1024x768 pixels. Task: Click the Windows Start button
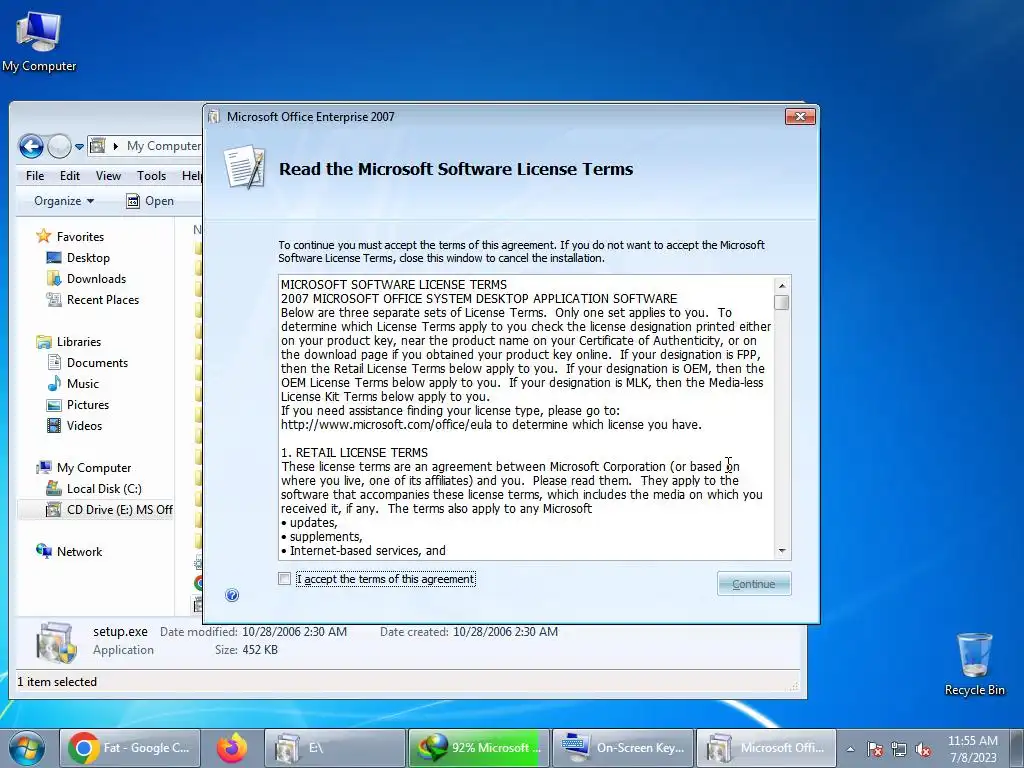click(27, 748)
